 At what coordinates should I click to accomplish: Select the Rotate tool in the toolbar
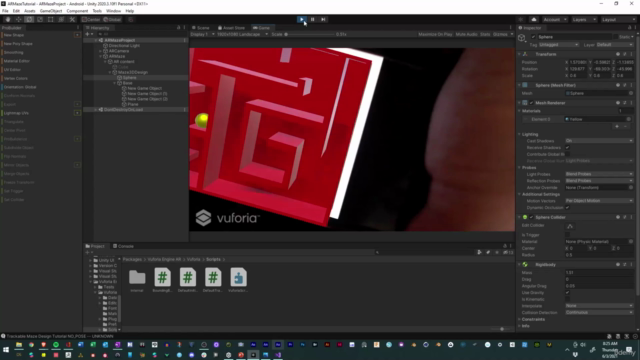pyautogui.click(x=29, y=19)
